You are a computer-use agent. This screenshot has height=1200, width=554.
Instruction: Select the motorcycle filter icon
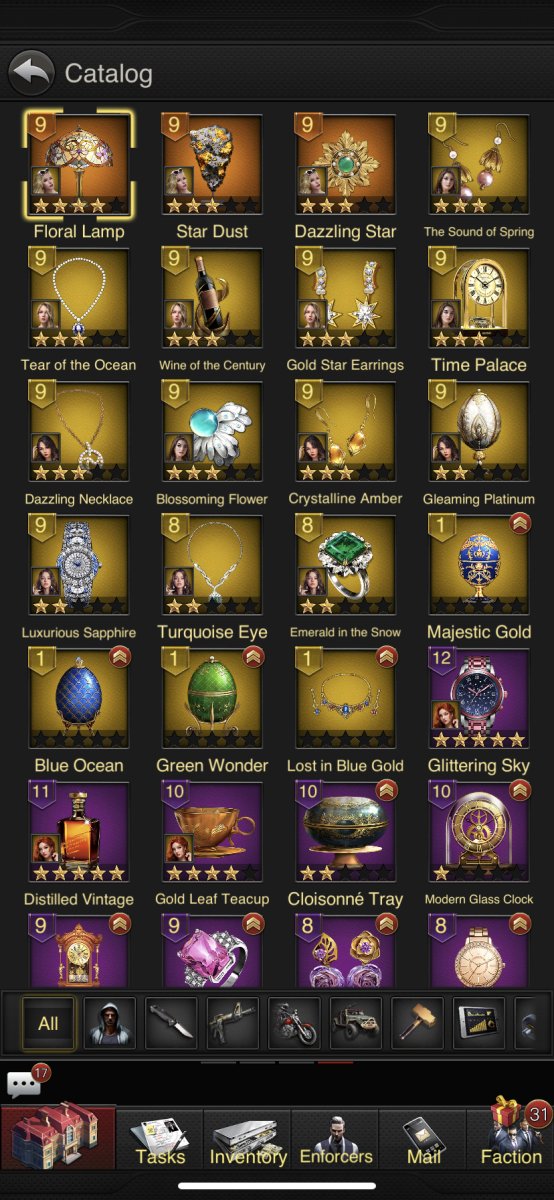click(x=295, y=1023)
